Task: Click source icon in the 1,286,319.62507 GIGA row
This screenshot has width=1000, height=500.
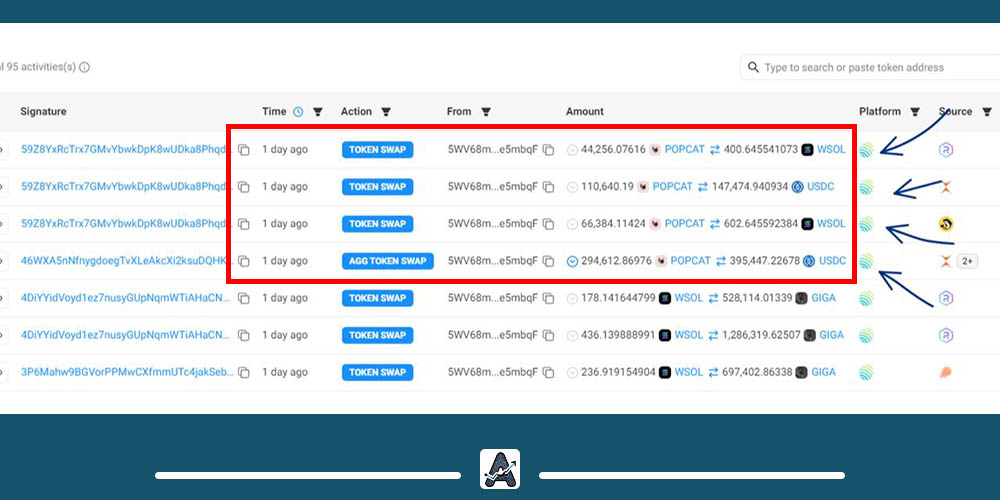Action: pos(946,335)
